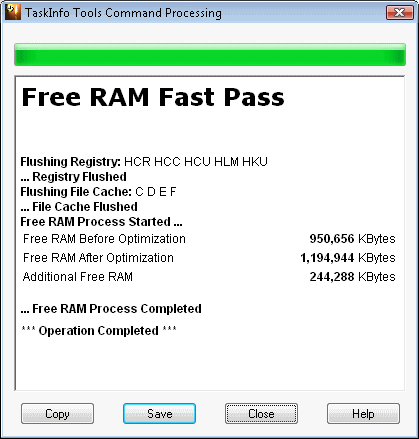The width and height of the screenshot is (419, 439).
Task: Click the 1,194,944 KBytes value
Action: [x=348, y=258]
